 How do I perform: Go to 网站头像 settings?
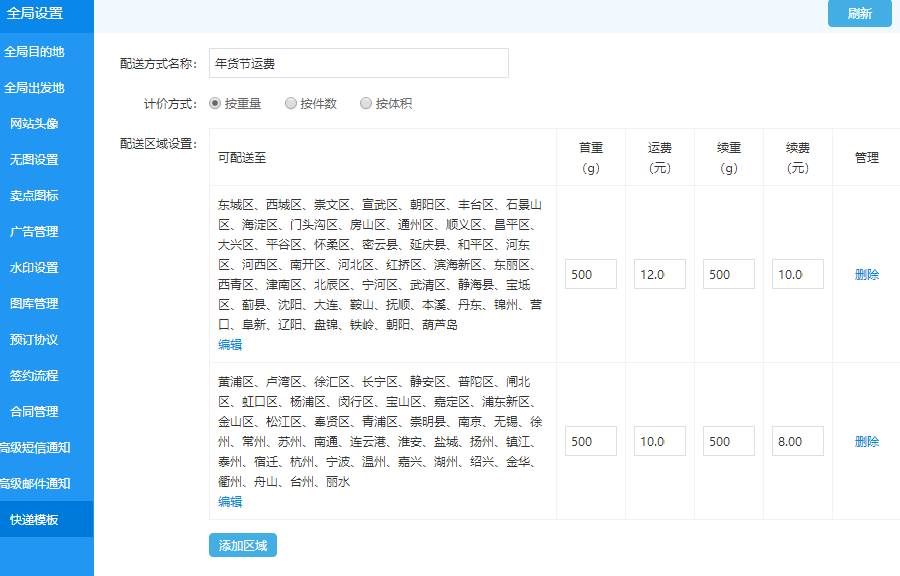tap(35, 124)
